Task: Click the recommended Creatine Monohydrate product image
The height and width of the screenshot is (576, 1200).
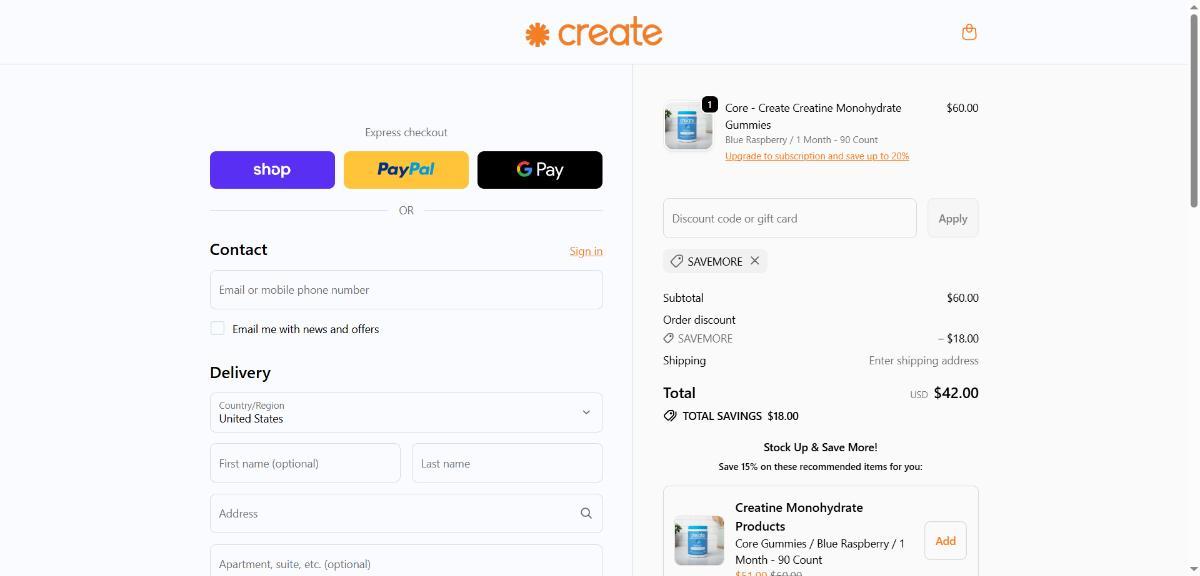Action: click(x=698, y=540)
